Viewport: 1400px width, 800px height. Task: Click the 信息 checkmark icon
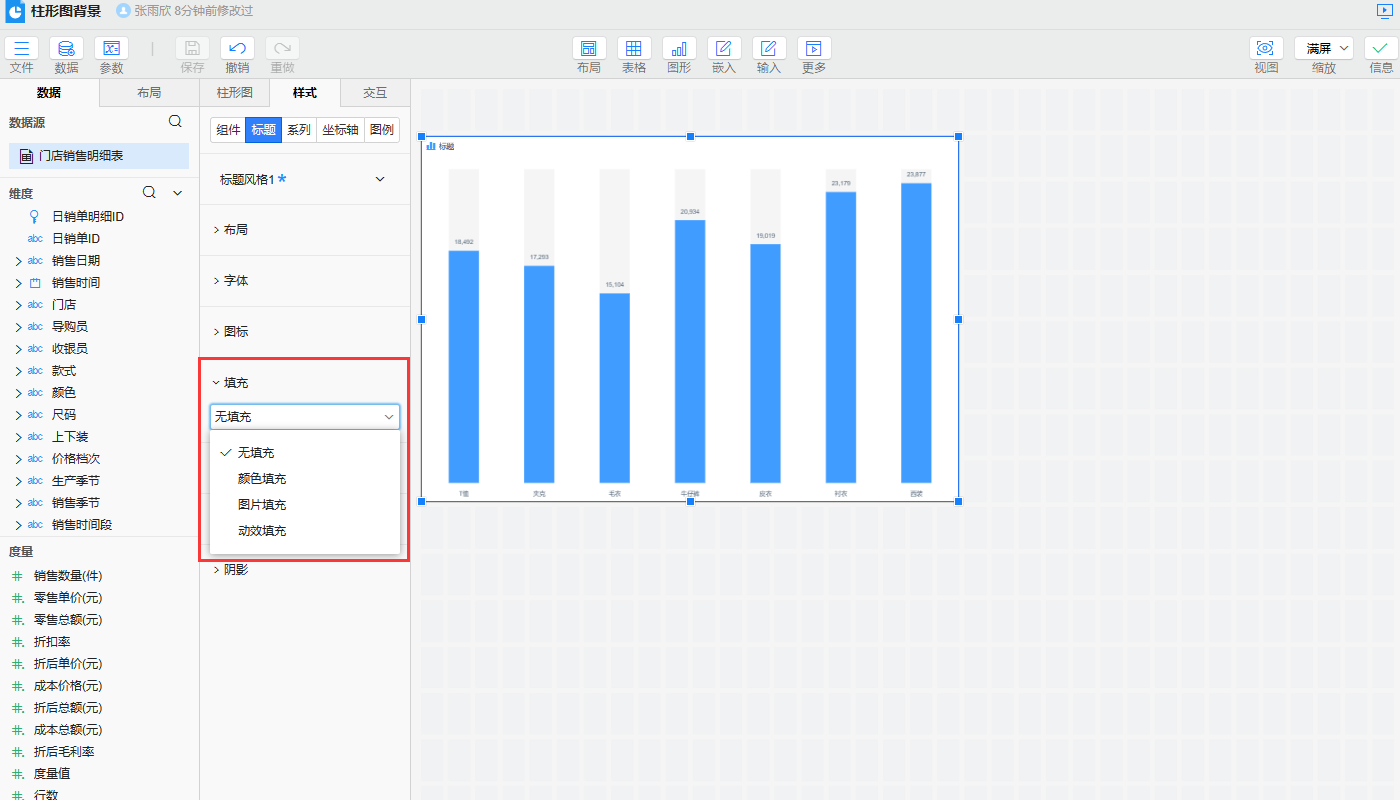pos(1381,49)
